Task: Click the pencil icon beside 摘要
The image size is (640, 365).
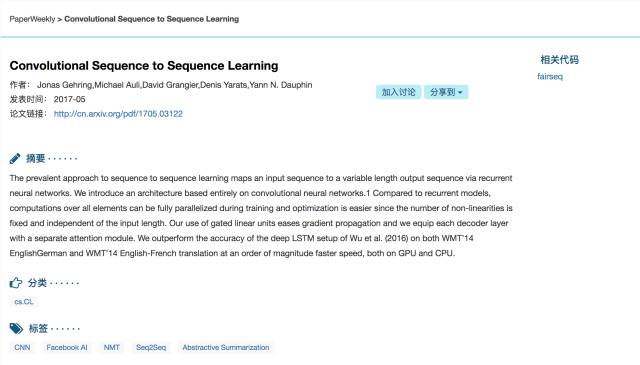Action: click(15, 158)
